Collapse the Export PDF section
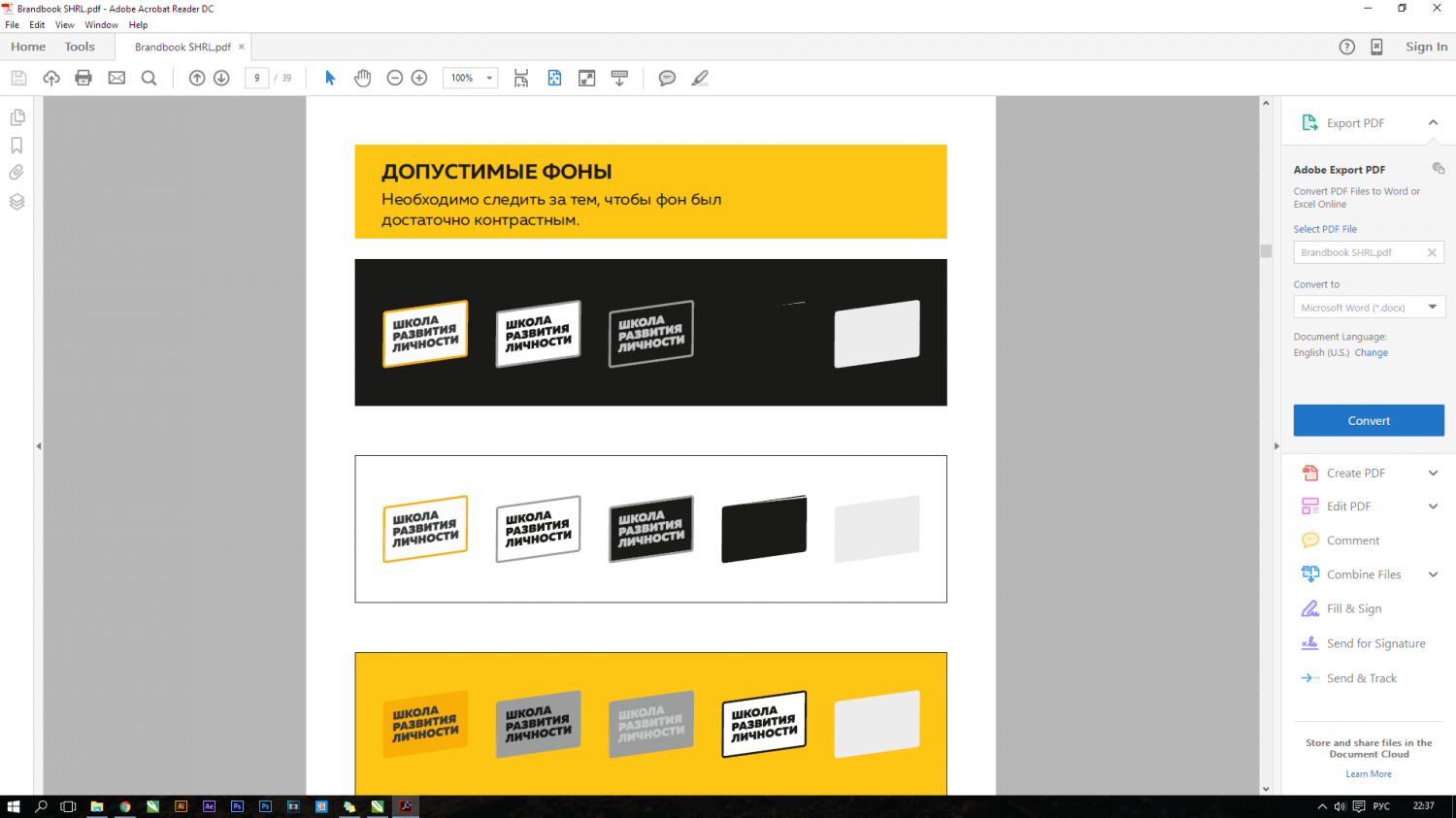 [1433, 122]
